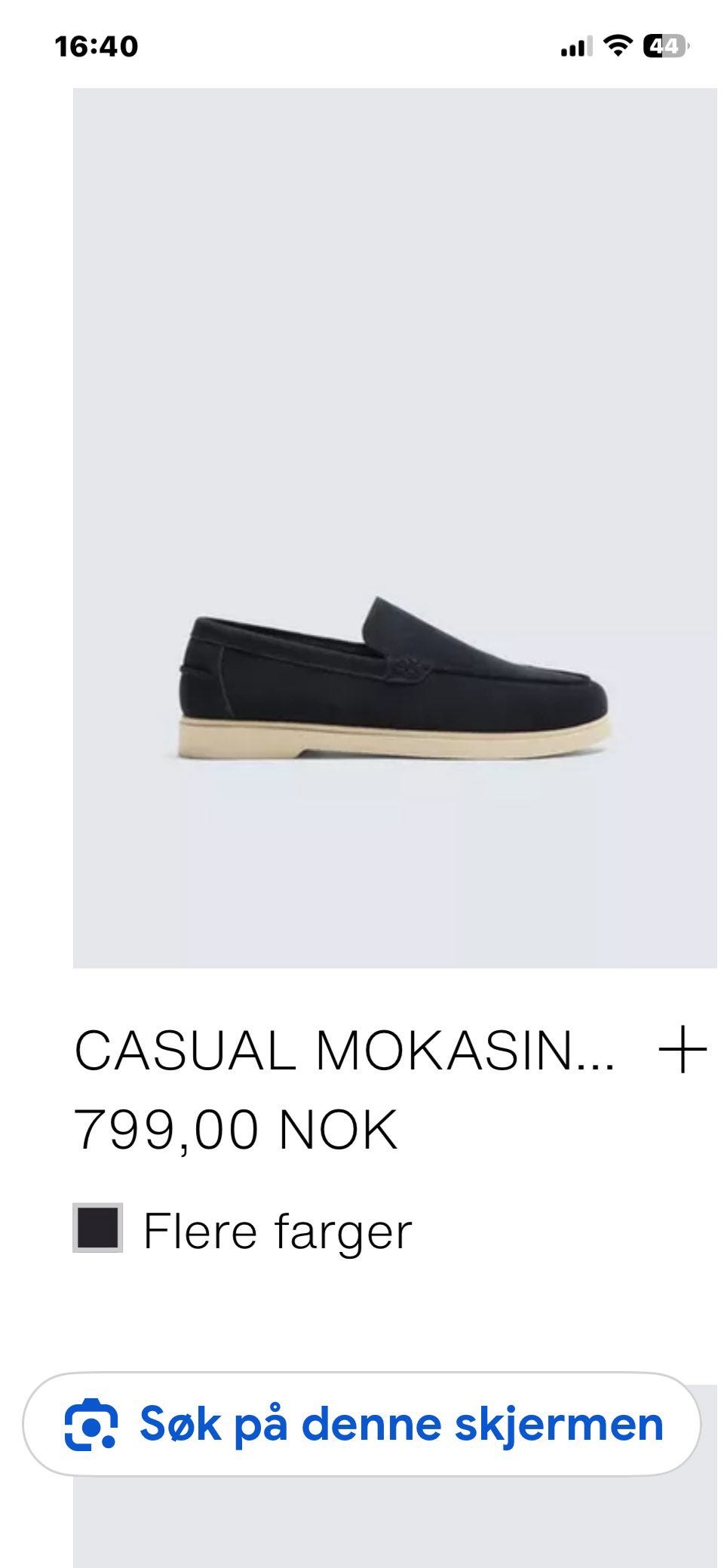This screenshot has height=1568, width=724.
Task: Tap the toe of the navy loafer
Action: coord(573,694)
